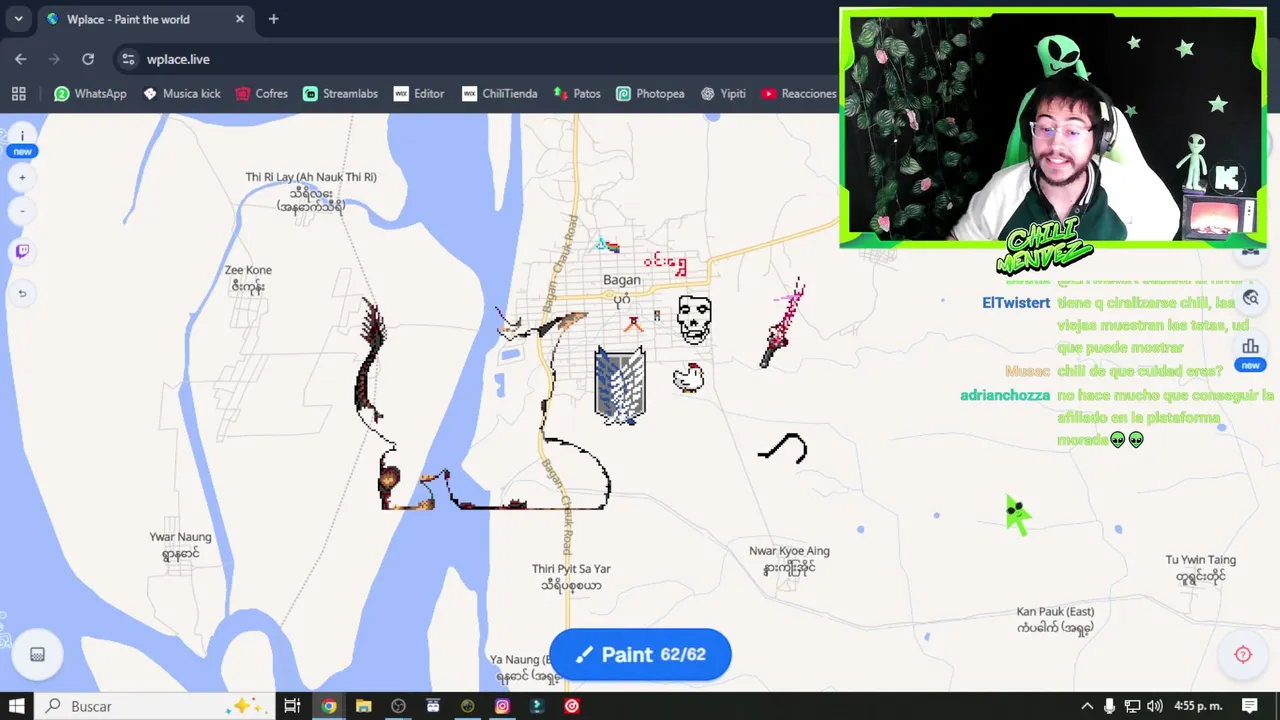
Task: Click the browser forward arrow
Action: coord(54,59)
